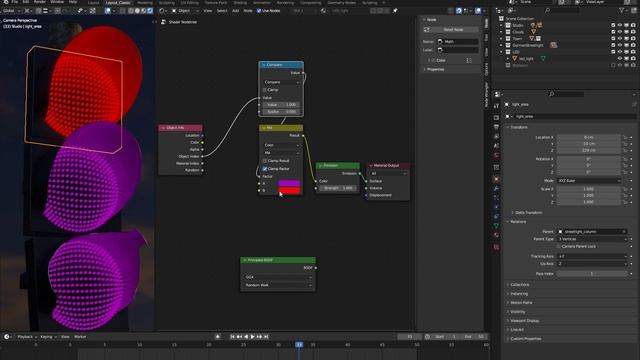Switch to the Shading workspace tab
640x360 pixels.
pyautogui.click(x=240, y=2)
